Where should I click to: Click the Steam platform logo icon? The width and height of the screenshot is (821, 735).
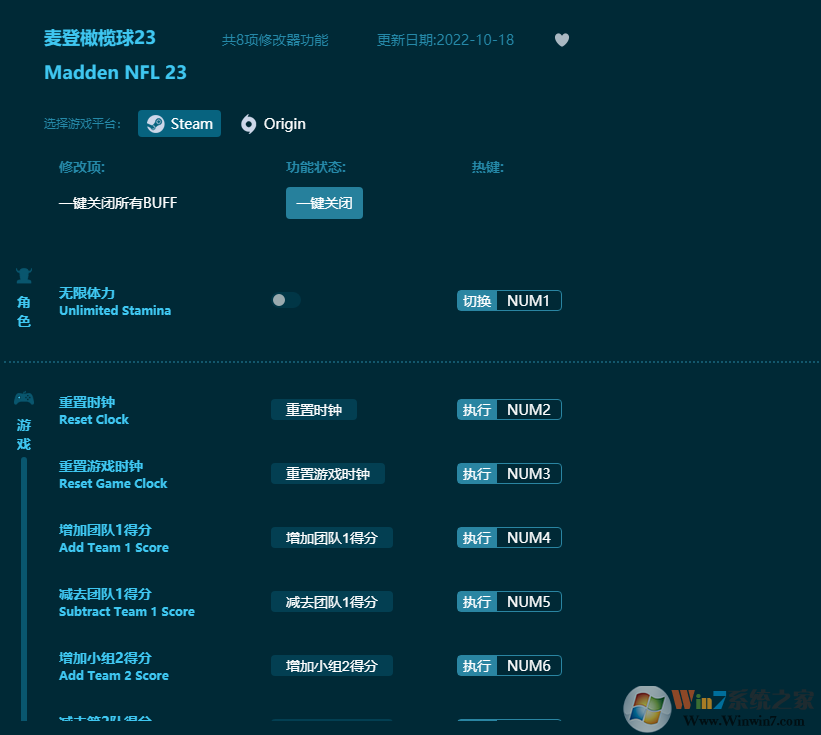tap(155, 123)
